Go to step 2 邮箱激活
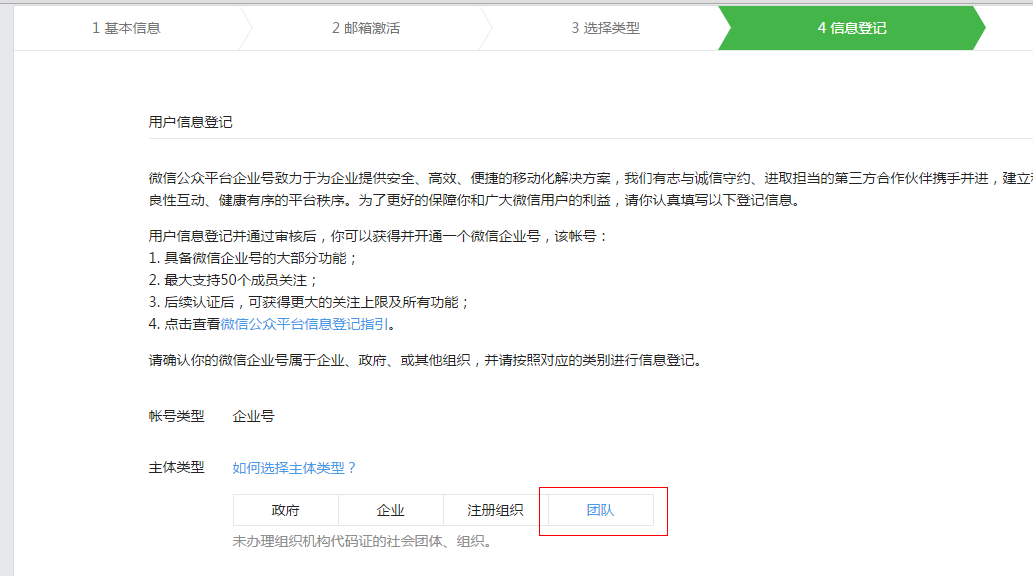The width and height of the screenshot is (1033, 576). pyautogui.click(x=366, y=28)
